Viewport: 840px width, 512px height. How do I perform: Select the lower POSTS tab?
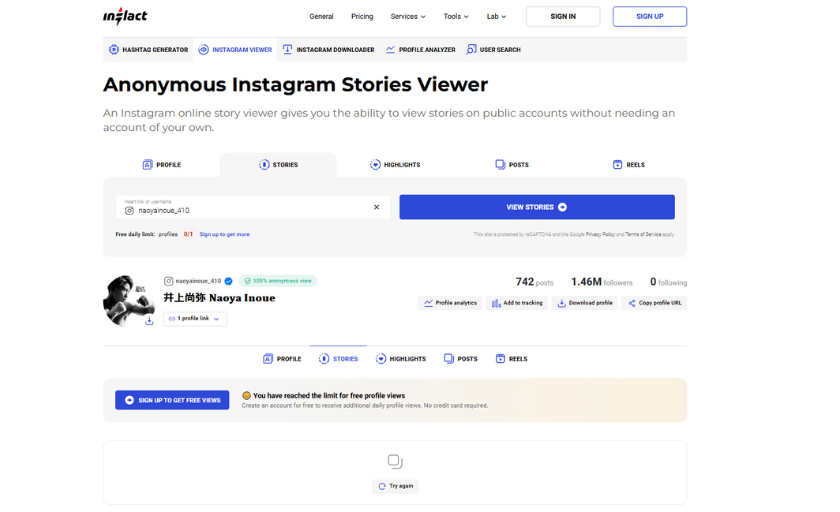pos(460,359)
